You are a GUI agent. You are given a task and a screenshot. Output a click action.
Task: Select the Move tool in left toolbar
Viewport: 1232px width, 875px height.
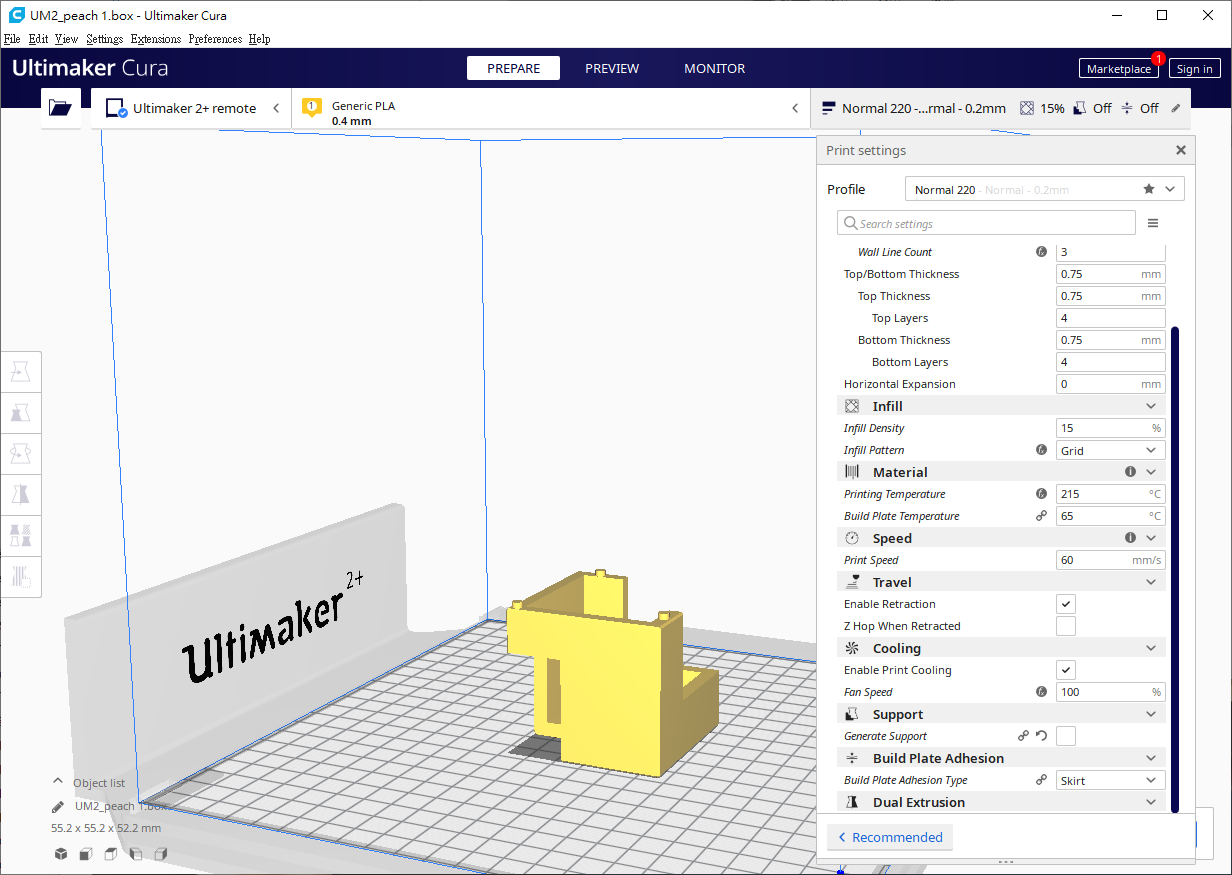point(21,372)
